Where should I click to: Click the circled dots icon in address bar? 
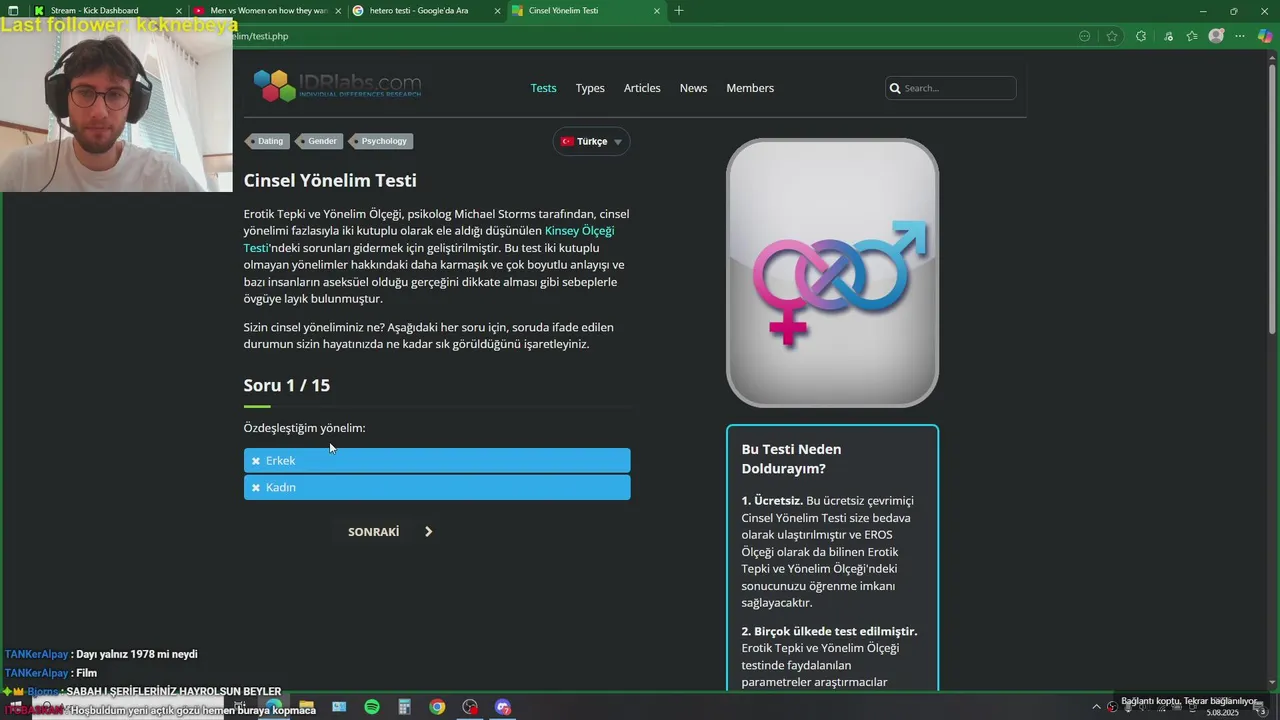tap(1085, 36)
